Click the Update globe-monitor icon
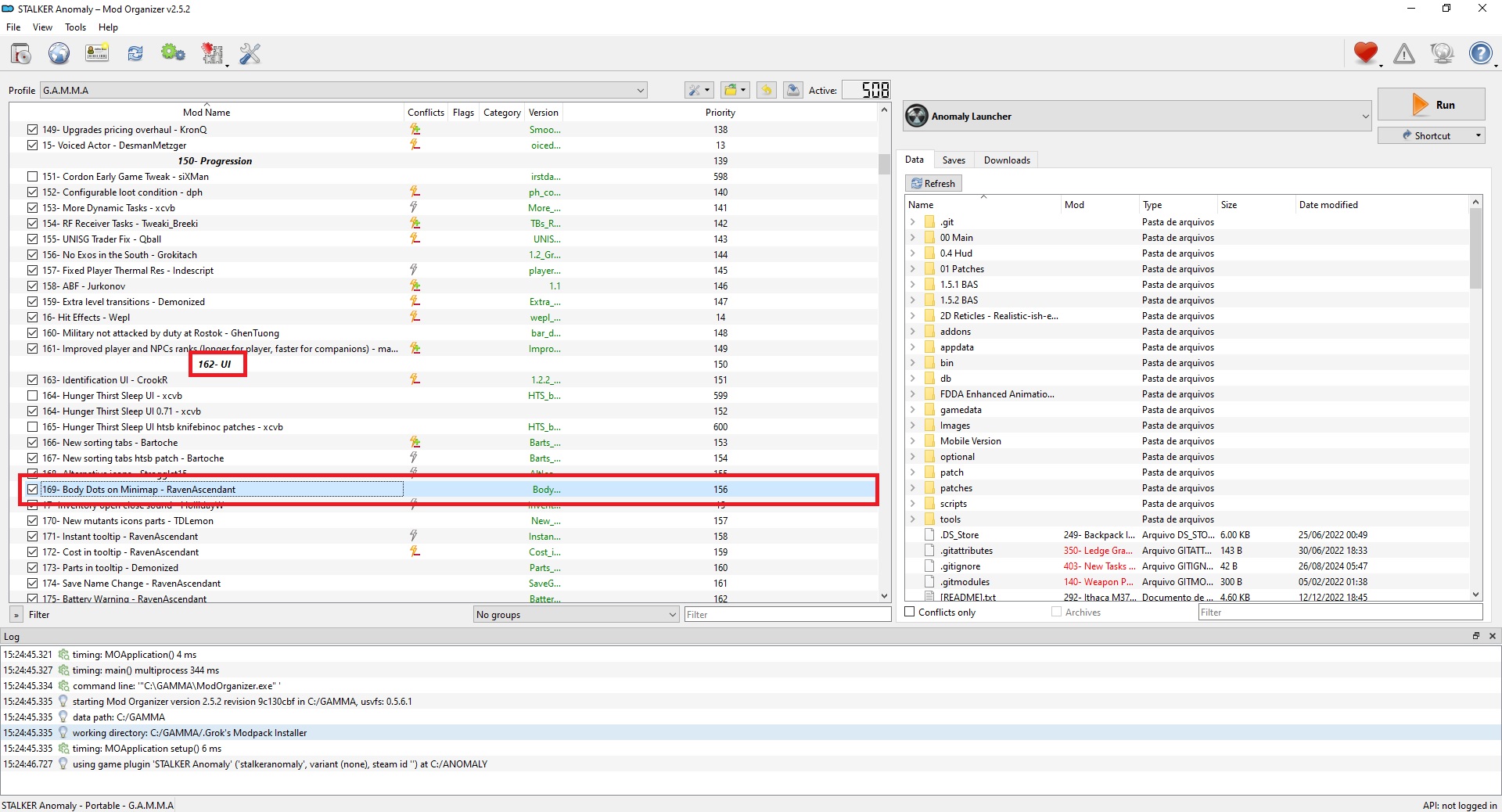The width and height of the screenshot is (1502, 812). [x=1442, y=53]
